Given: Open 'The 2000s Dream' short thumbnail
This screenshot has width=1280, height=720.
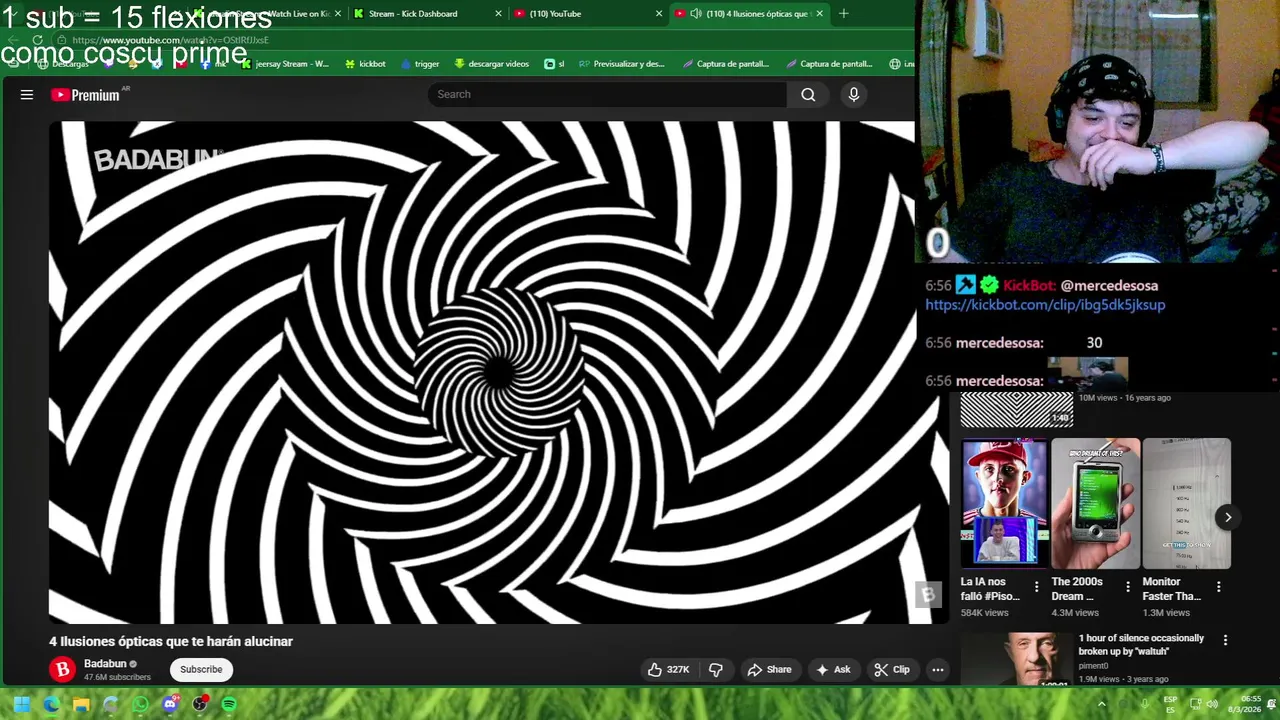Looking at the screenshot, I should tap(1095, 503).
